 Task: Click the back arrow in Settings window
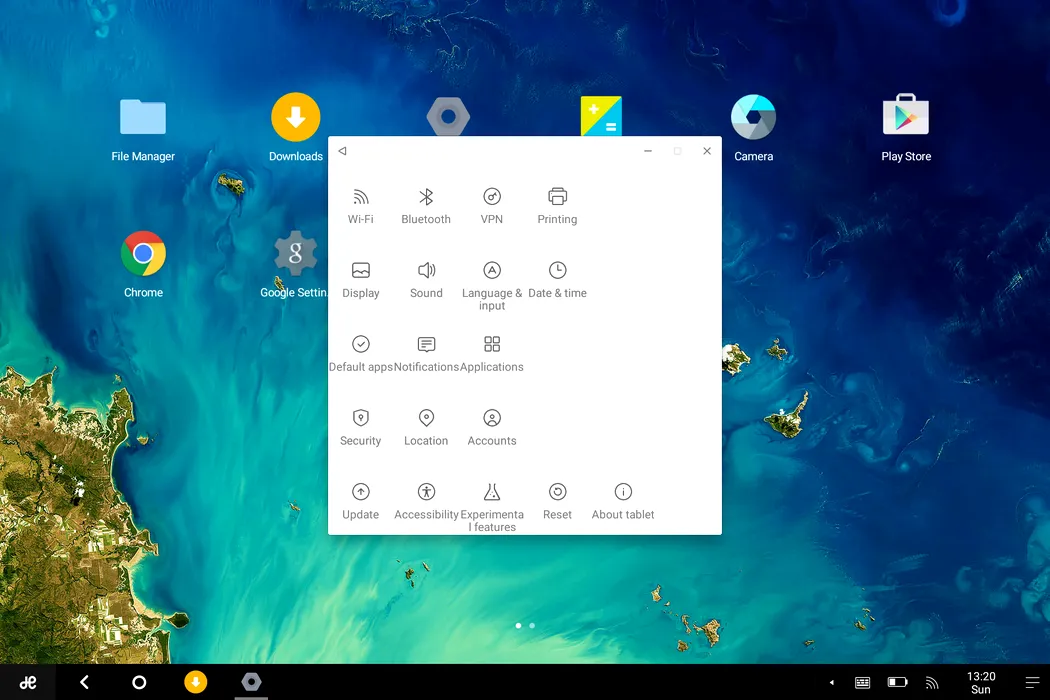[342, 151]
